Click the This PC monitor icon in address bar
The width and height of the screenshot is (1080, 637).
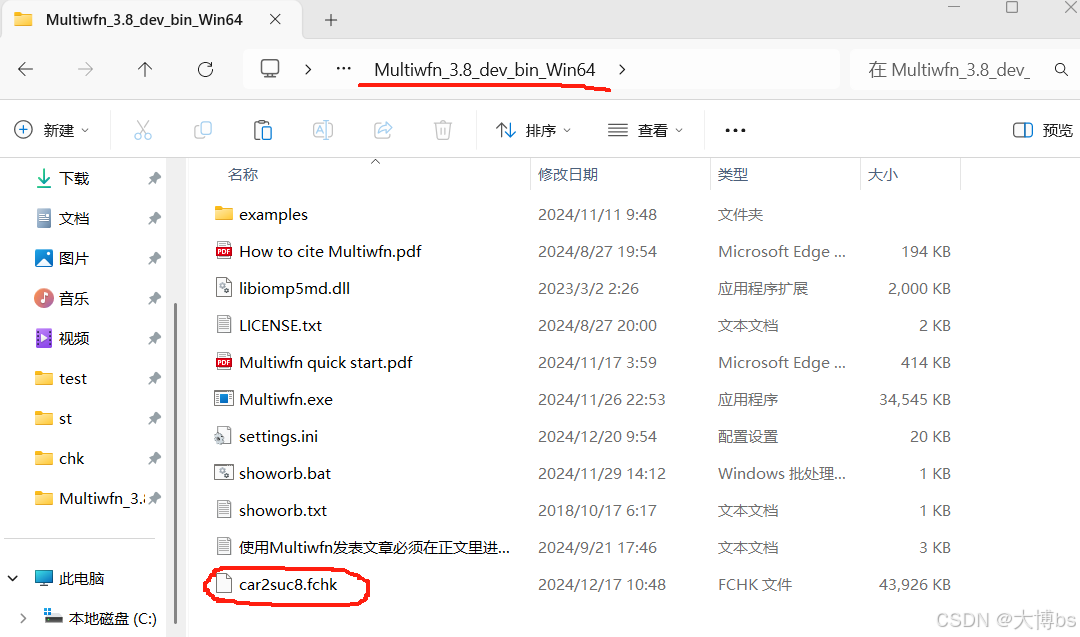coord(269,68)
